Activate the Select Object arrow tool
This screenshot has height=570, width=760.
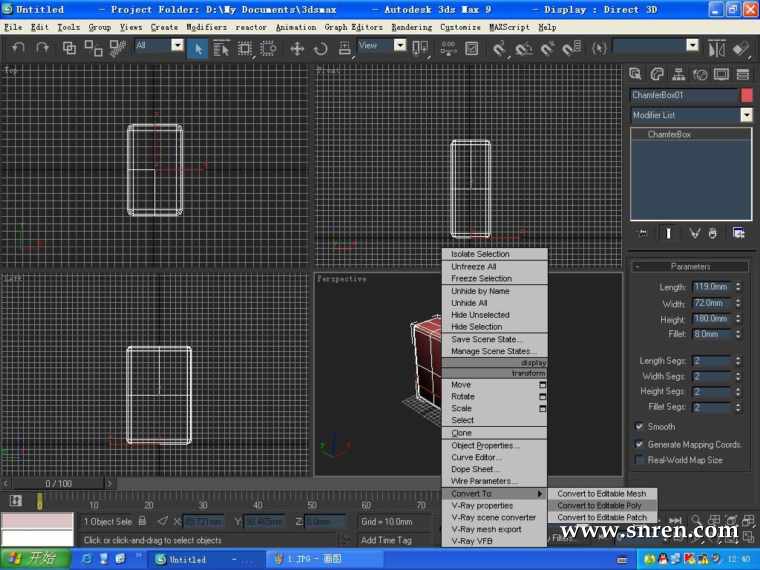point(198,48)
